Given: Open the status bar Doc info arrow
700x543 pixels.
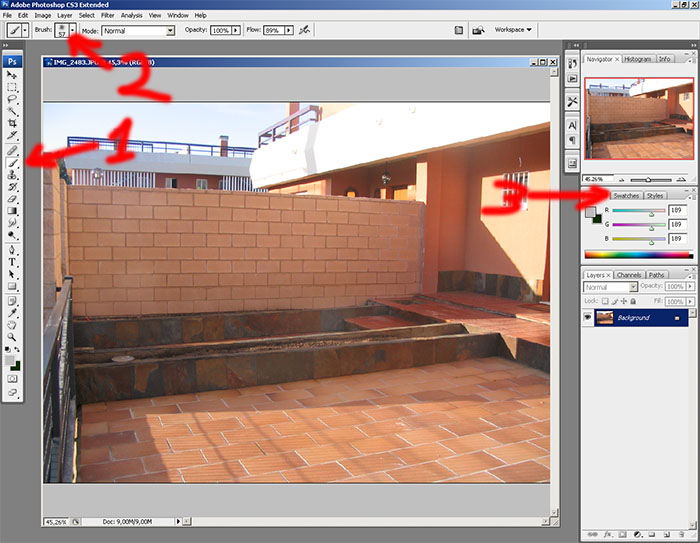Looking at the screenshot, I should tap(178, 521).
